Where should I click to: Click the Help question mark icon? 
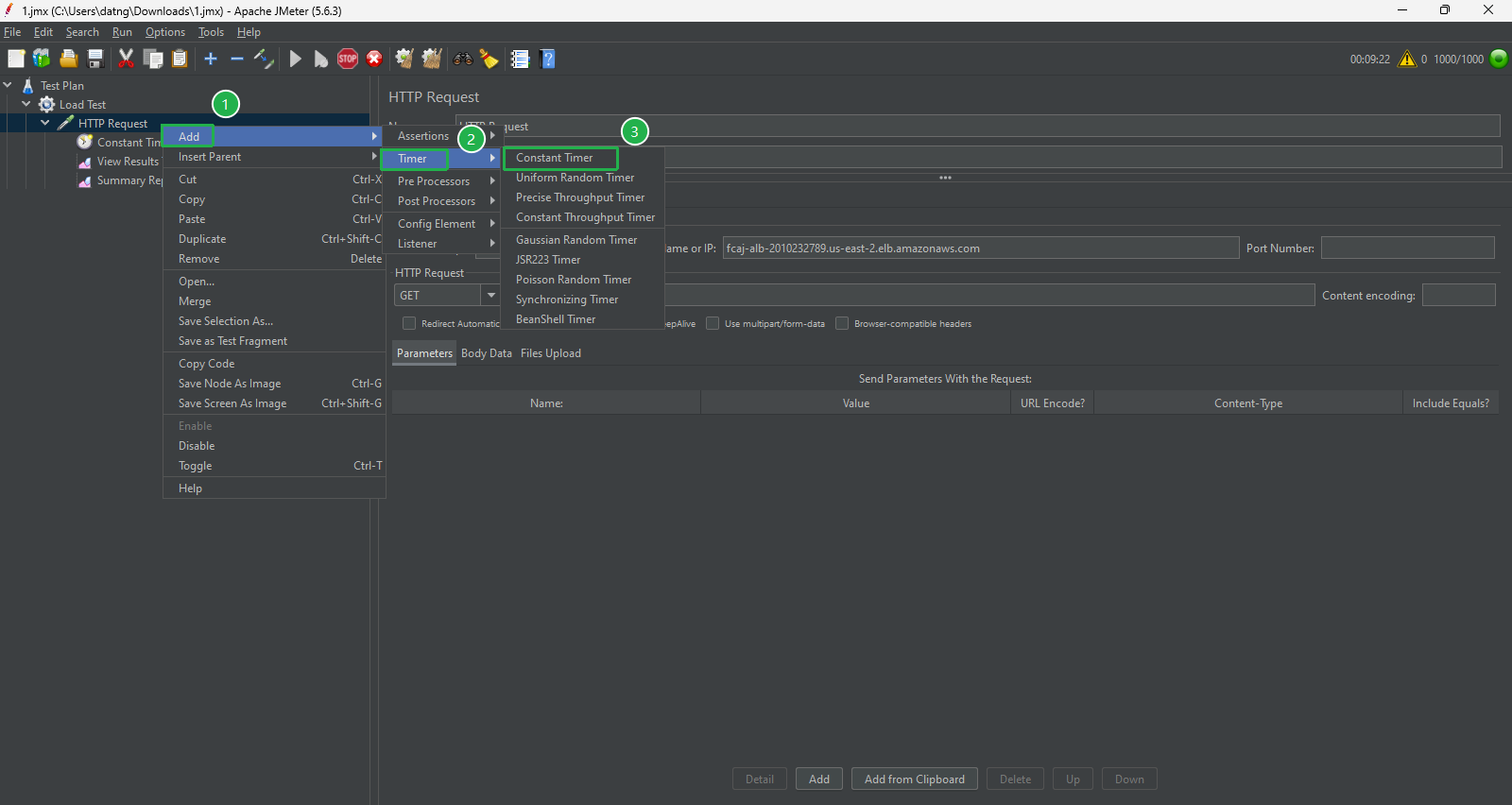547,59
